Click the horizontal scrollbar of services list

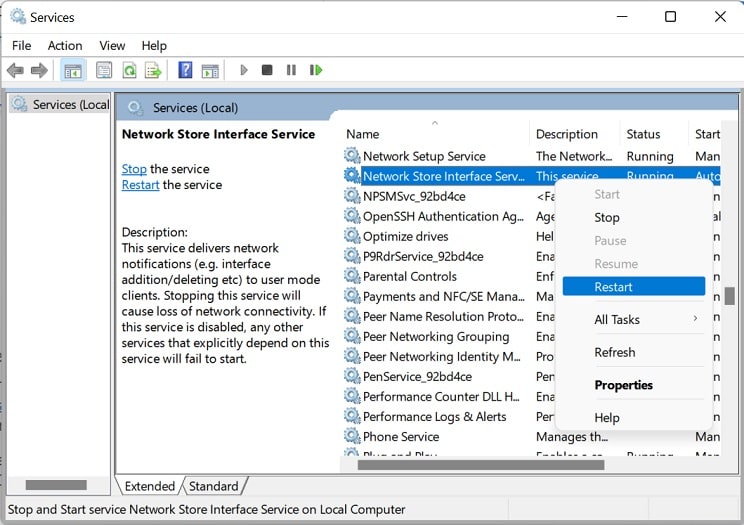[x=481, y=465]
